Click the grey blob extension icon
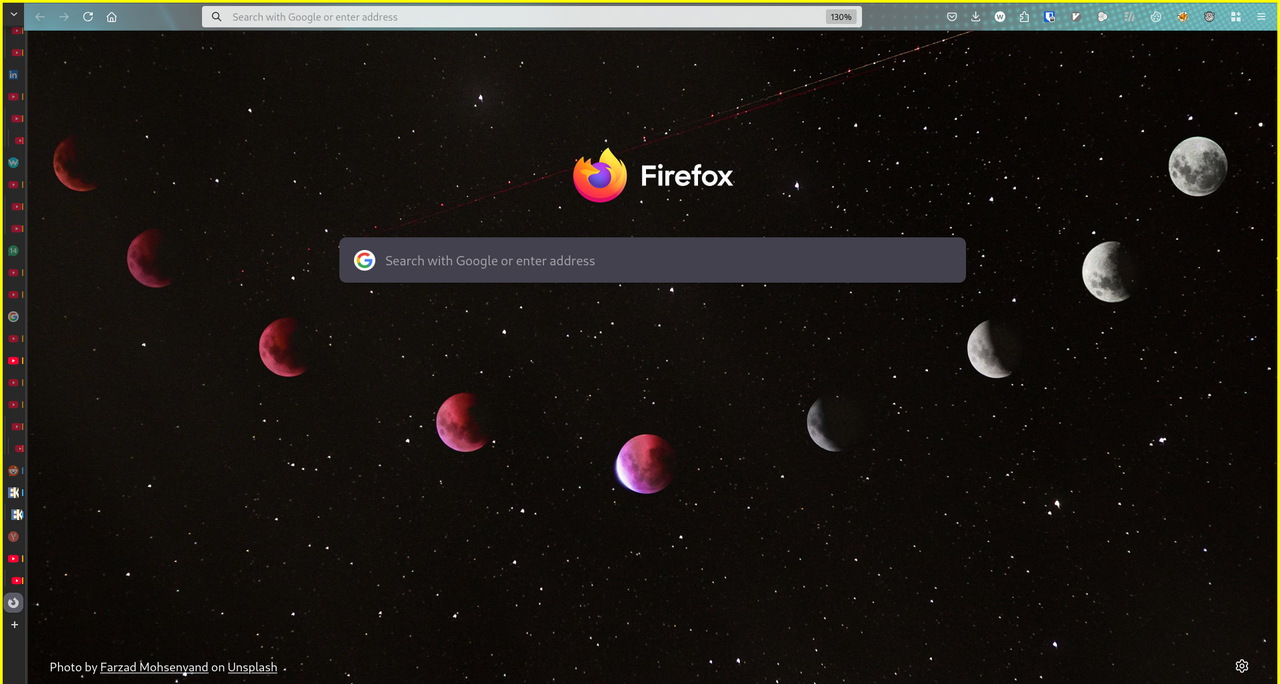Viewport: 1280px width, 684px height. (x=1102, y=17)
